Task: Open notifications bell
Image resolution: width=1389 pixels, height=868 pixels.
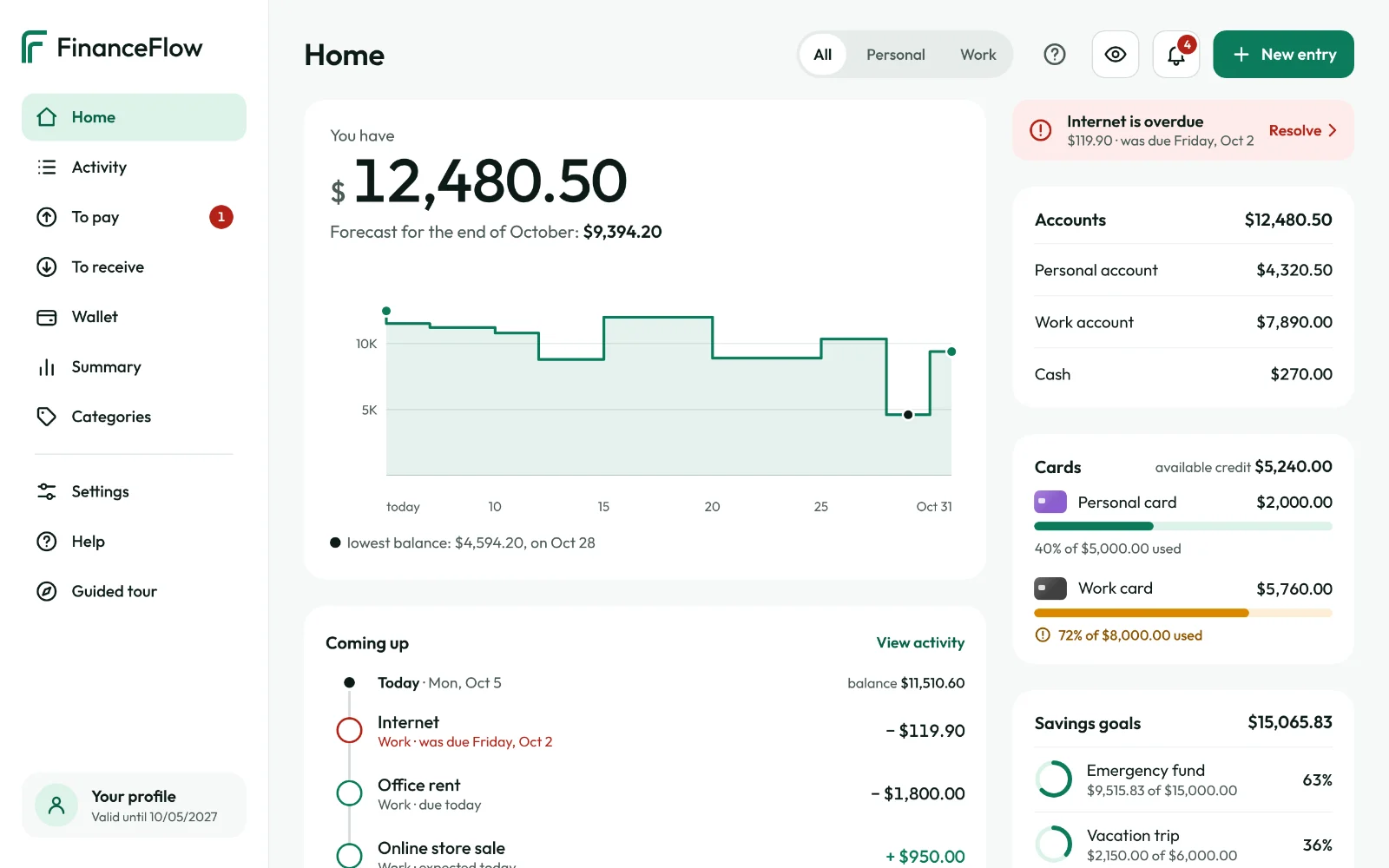Action: click(x=1176, y=55)
